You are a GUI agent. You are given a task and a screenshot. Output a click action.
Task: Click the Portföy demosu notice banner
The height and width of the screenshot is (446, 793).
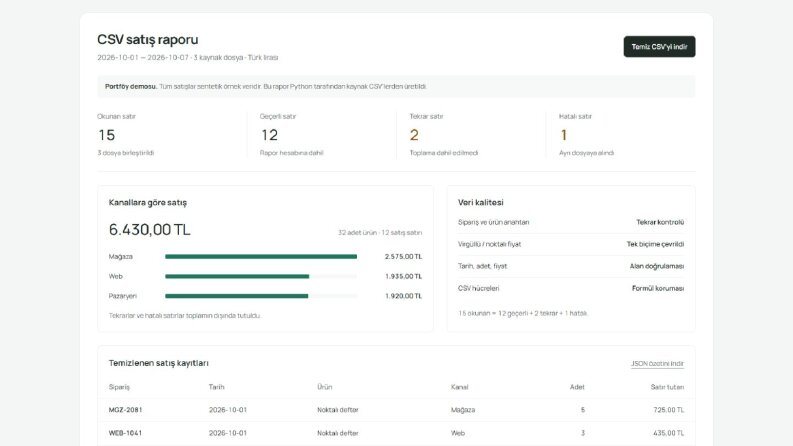click(396, 86)
